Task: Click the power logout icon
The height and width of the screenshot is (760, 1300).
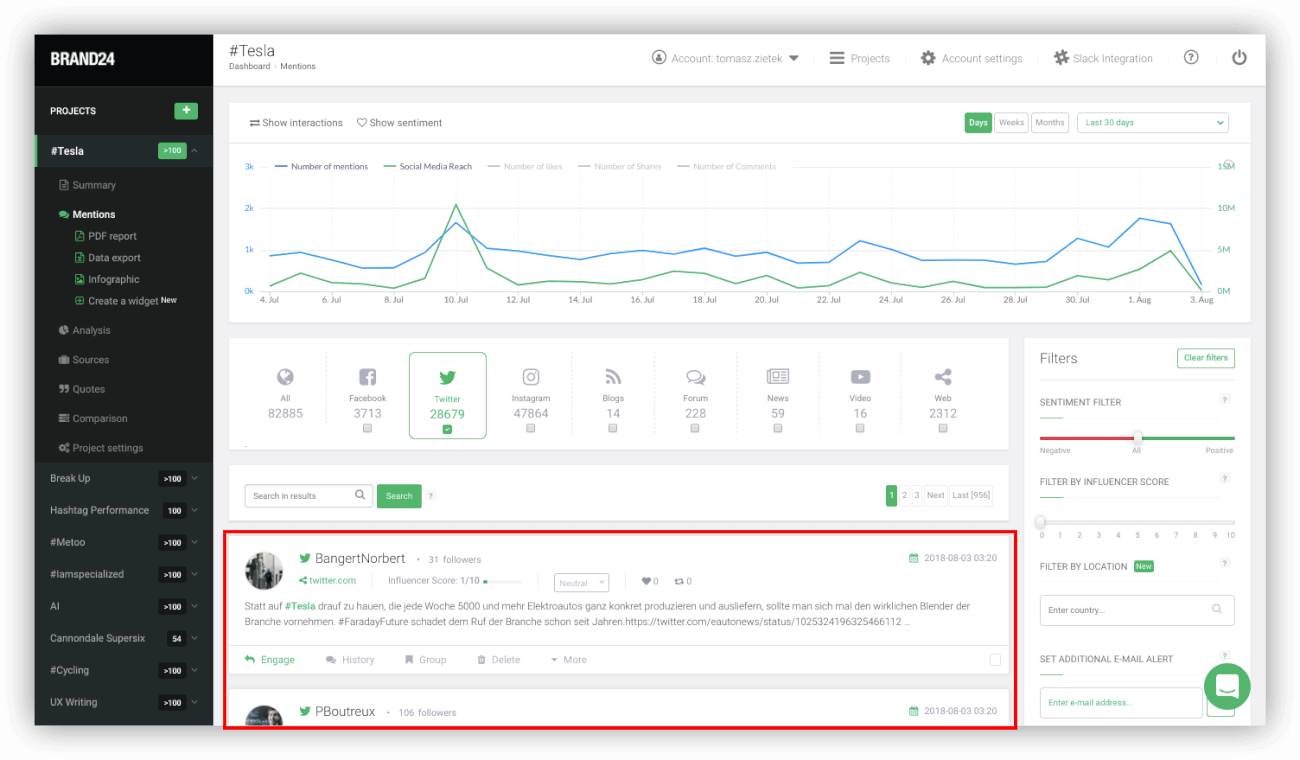Action: tap(1239, 58)
